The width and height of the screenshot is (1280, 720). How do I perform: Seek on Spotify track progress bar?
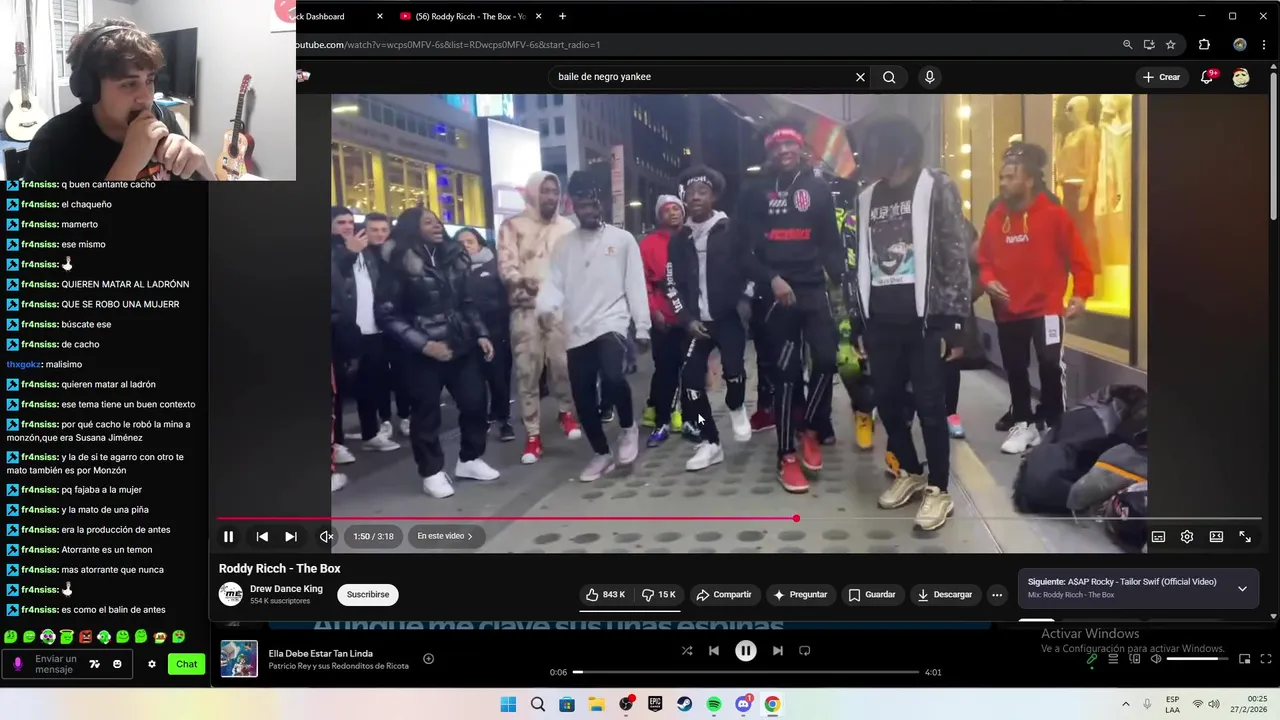coord(746,672)
